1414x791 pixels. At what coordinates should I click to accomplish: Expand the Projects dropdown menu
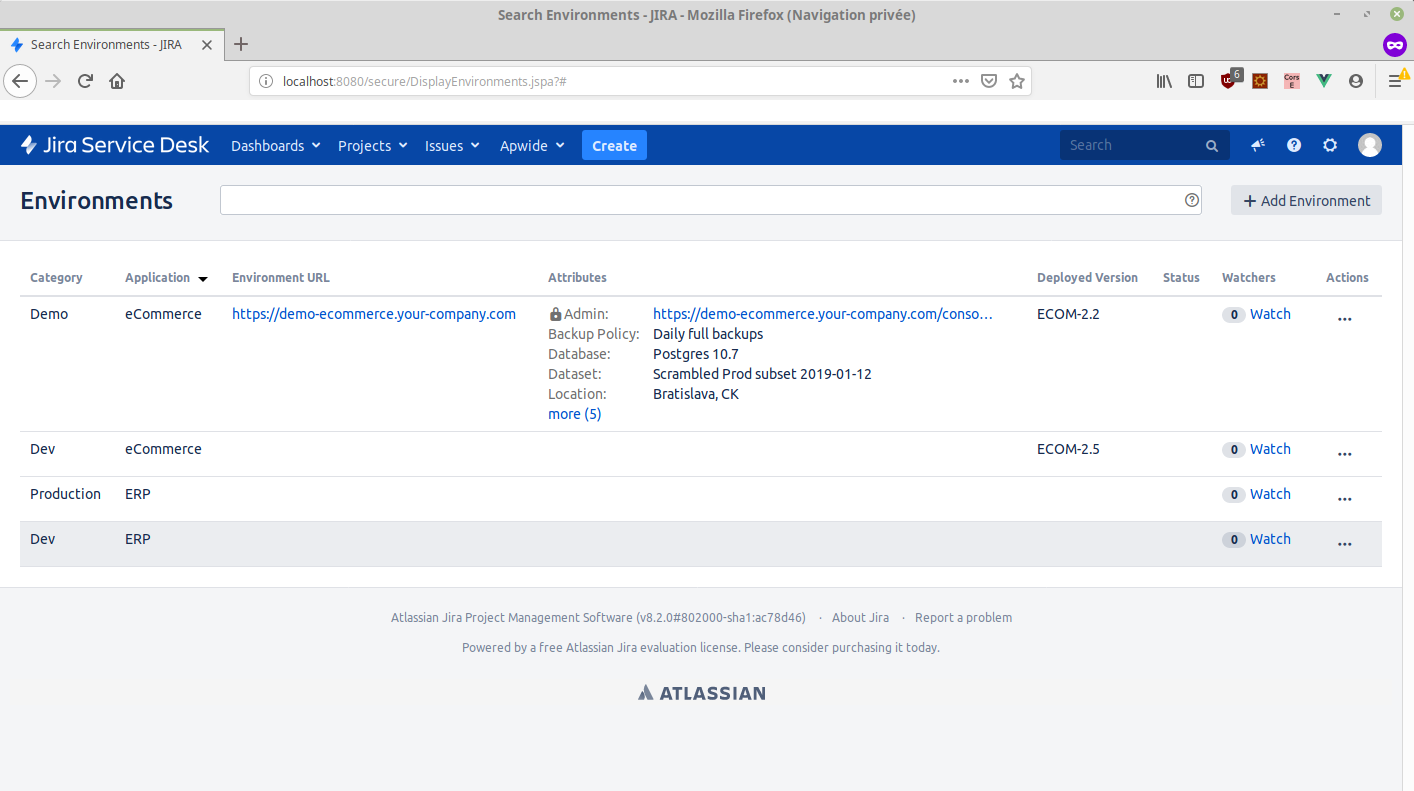[x=372, y=146]
